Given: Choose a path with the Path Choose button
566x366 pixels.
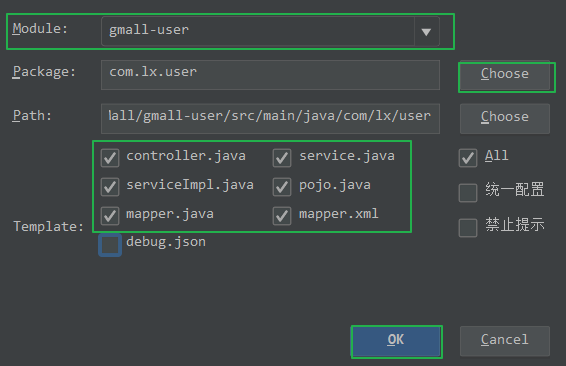Looking at the screenshot, I should [505, 118].
